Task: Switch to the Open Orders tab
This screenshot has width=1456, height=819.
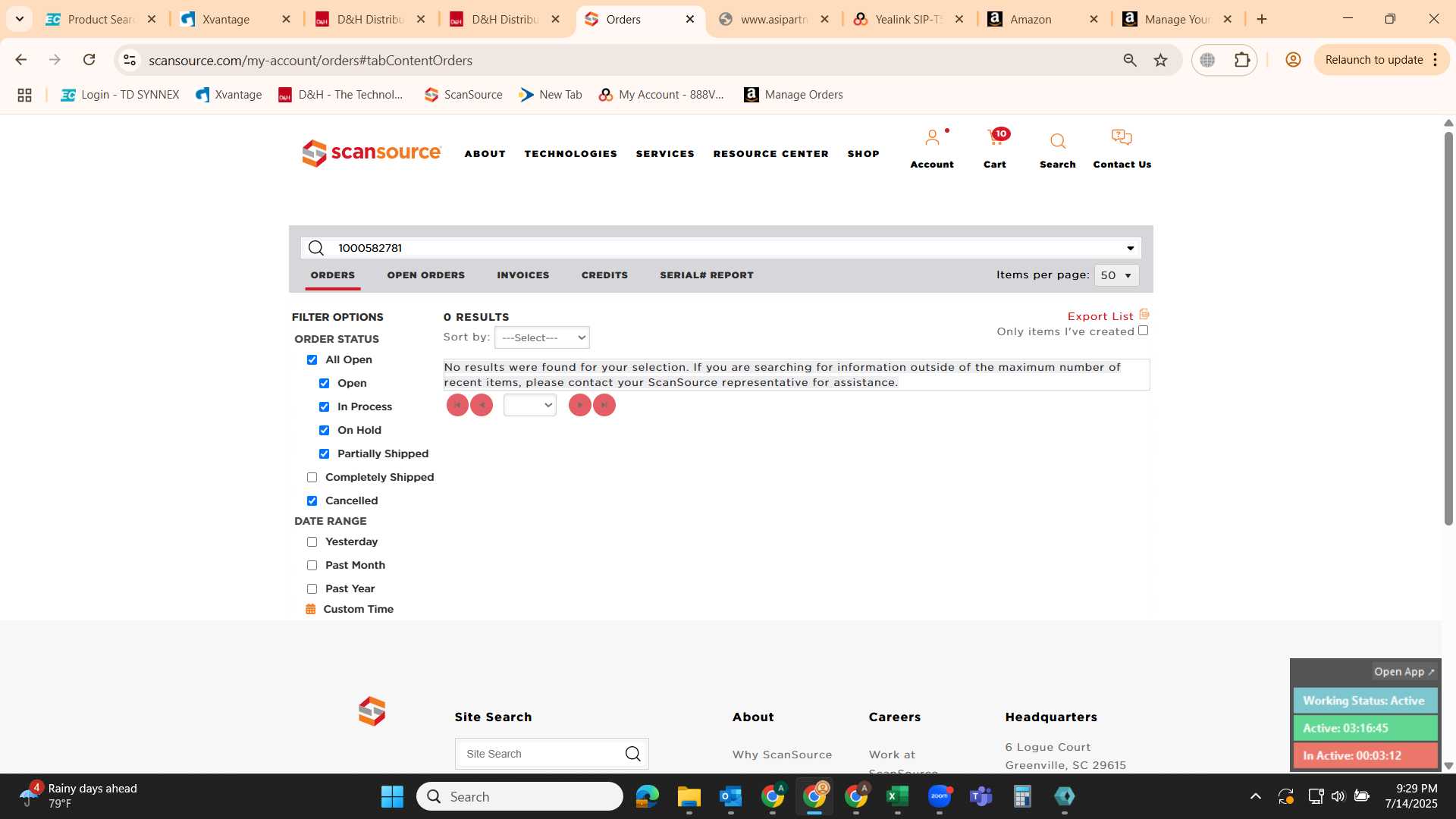Action: (x=426, y=275)
